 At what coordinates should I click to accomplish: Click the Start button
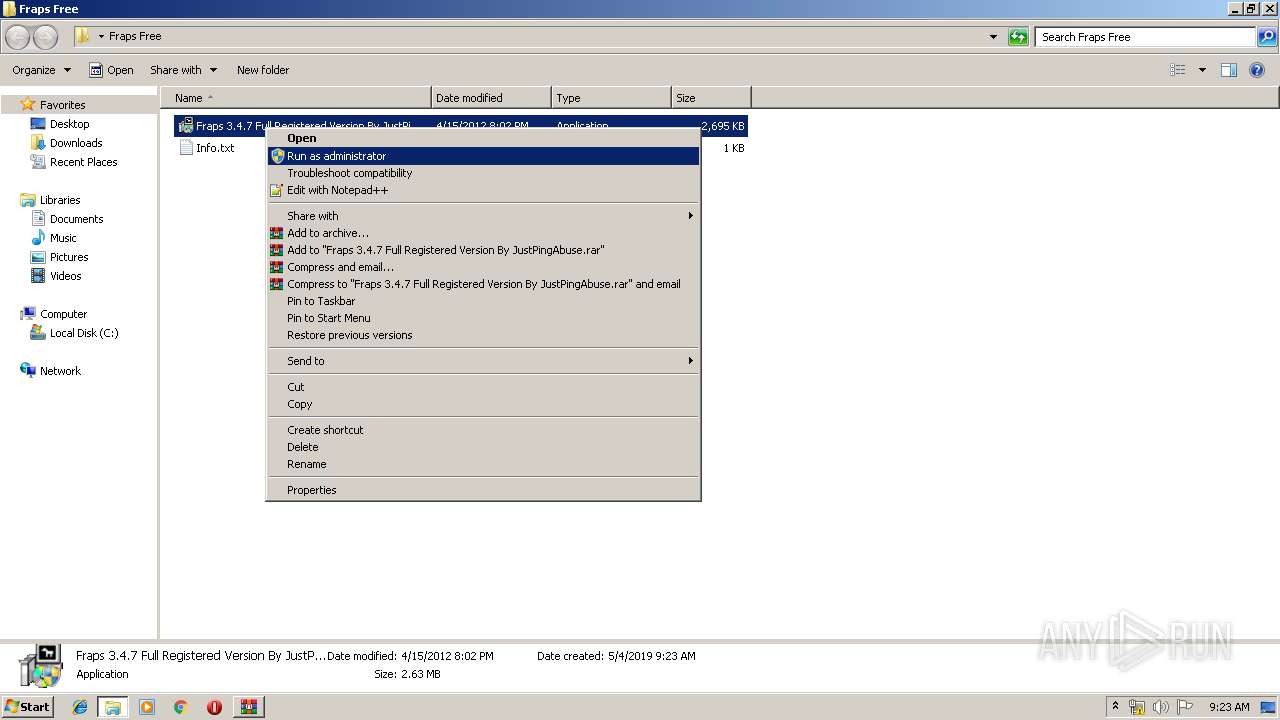[28, 706]
